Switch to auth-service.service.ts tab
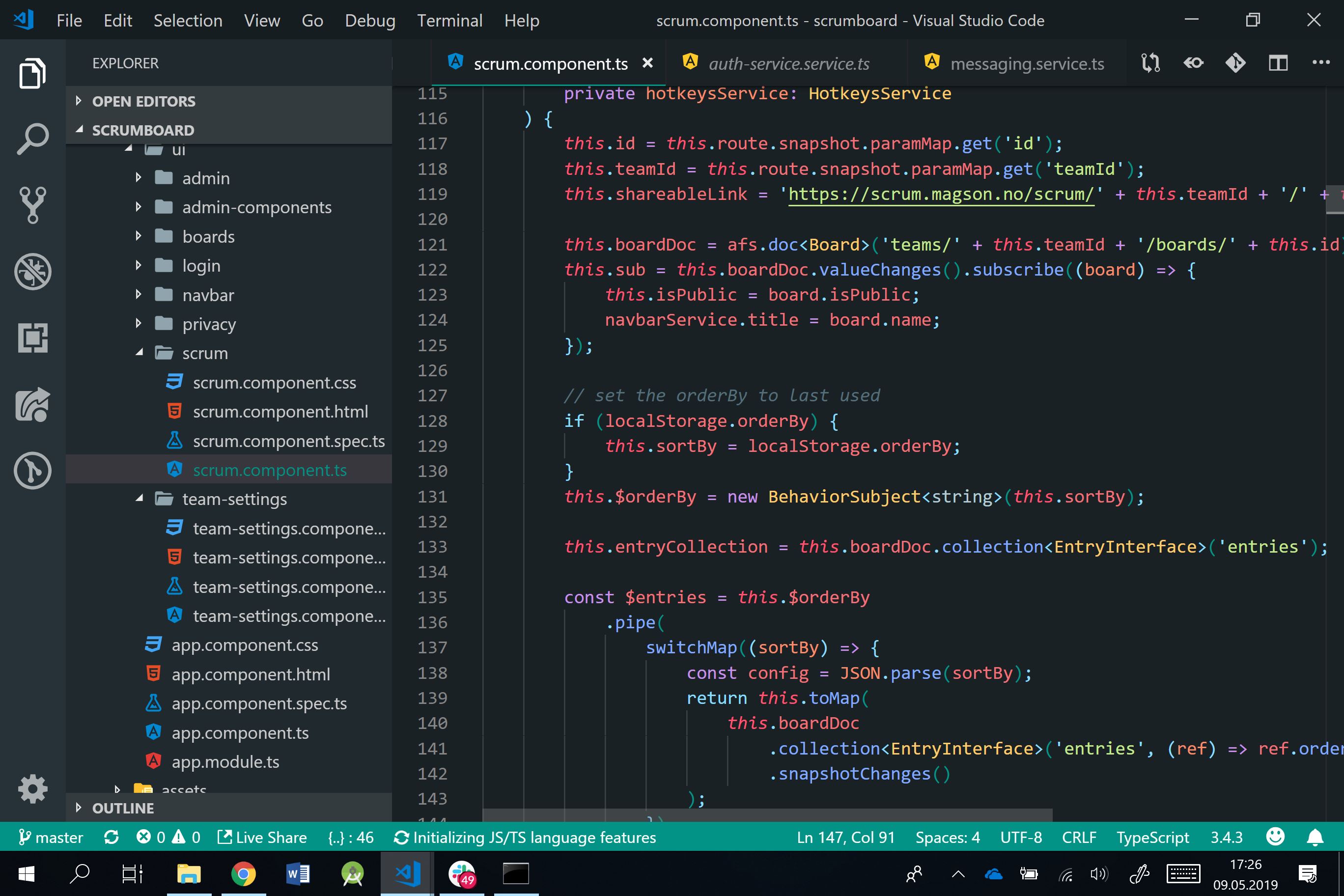The height and width of the screenshot is (896, 1344). (x=788, y=63)
